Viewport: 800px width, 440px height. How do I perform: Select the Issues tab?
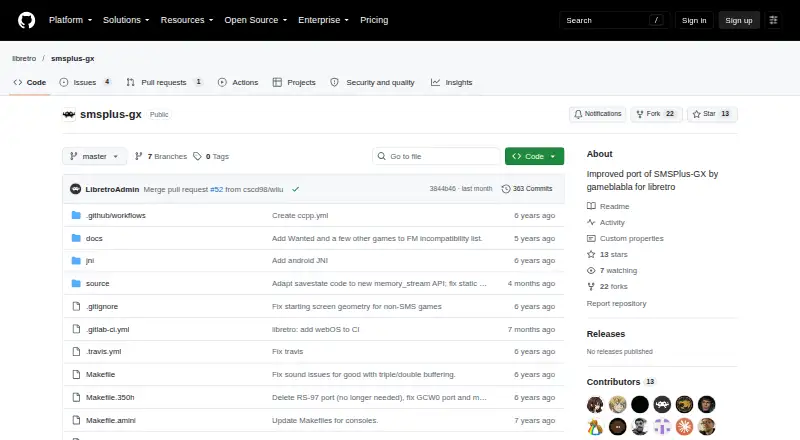[x=85, y=82]
